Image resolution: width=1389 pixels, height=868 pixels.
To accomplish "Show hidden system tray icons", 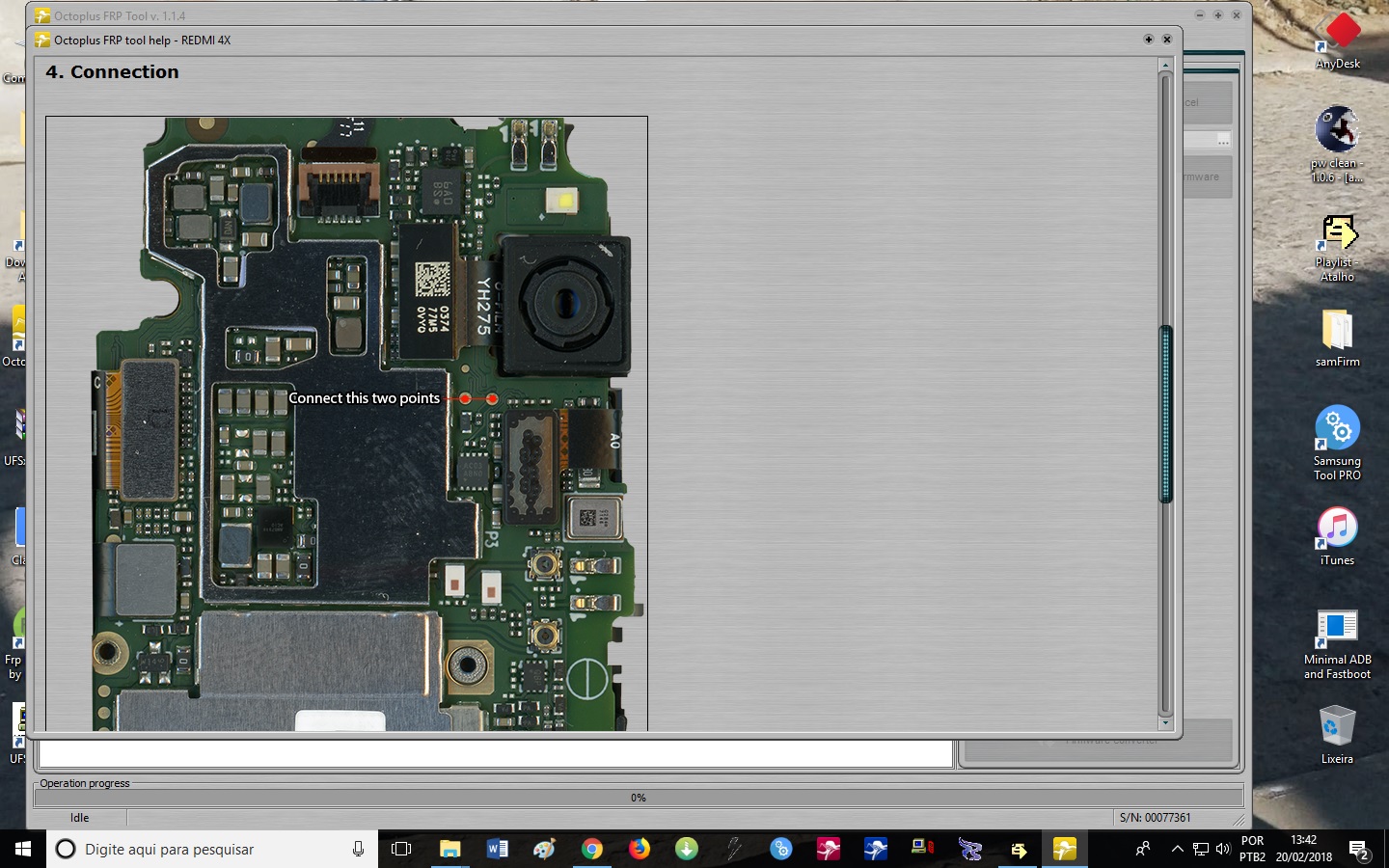I will point(1177,849).
